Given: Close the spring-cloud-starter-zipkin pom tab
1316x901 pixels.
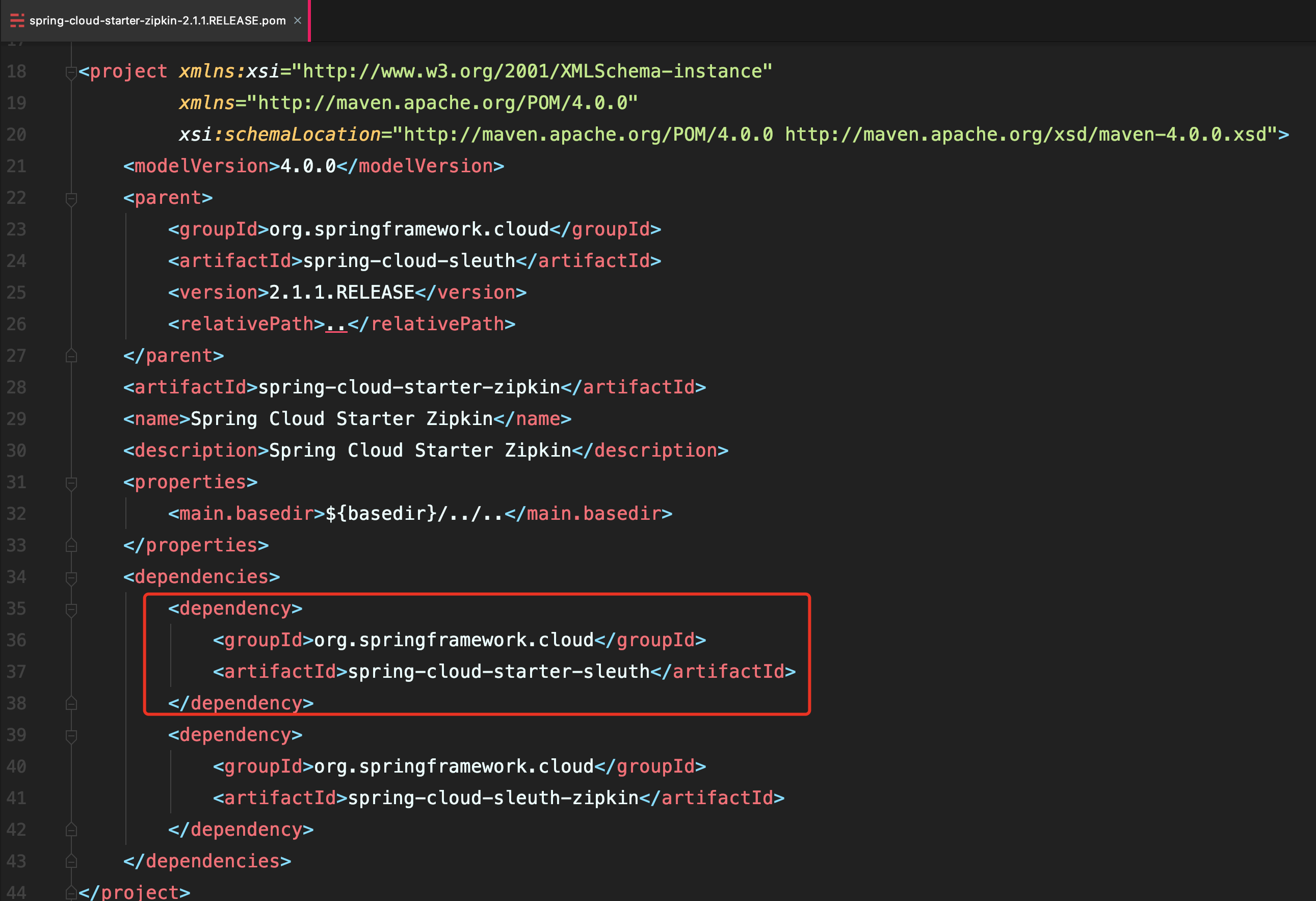Looking at the screenshot, I should pyautogui.click(x=297, y=20).
